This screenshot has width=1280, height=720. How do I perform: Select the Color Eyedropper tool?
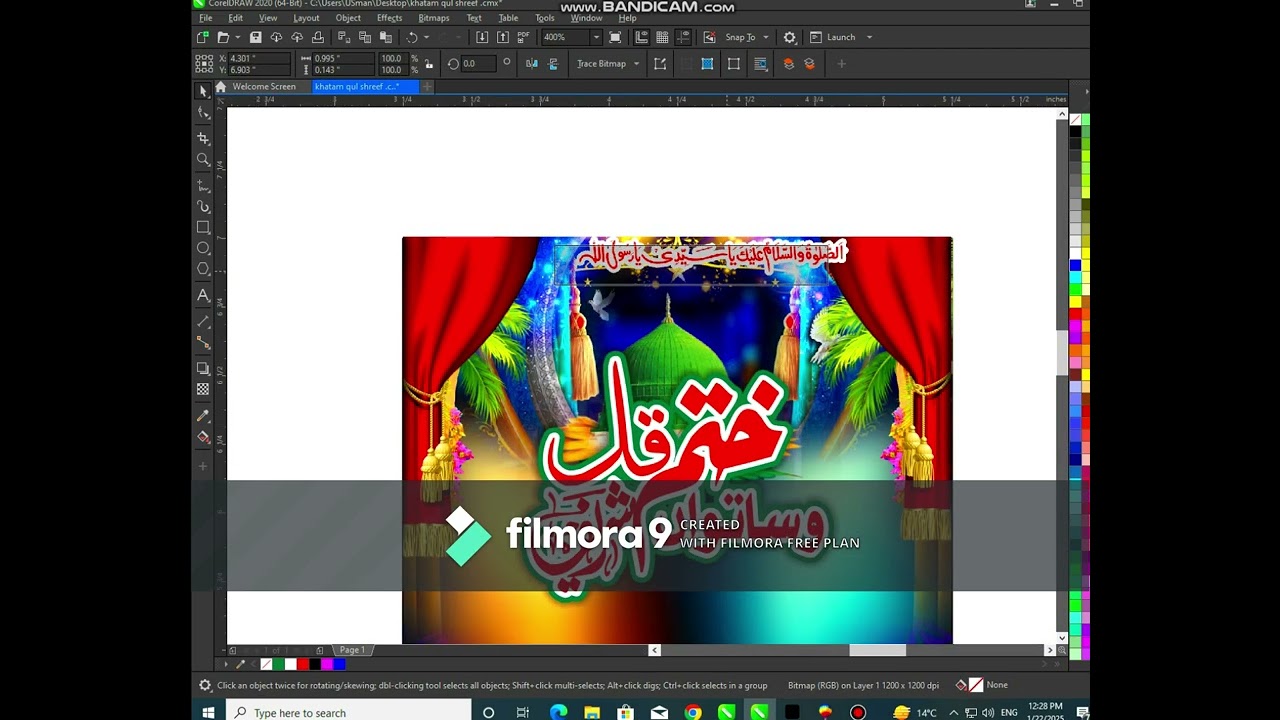(203, 415)
